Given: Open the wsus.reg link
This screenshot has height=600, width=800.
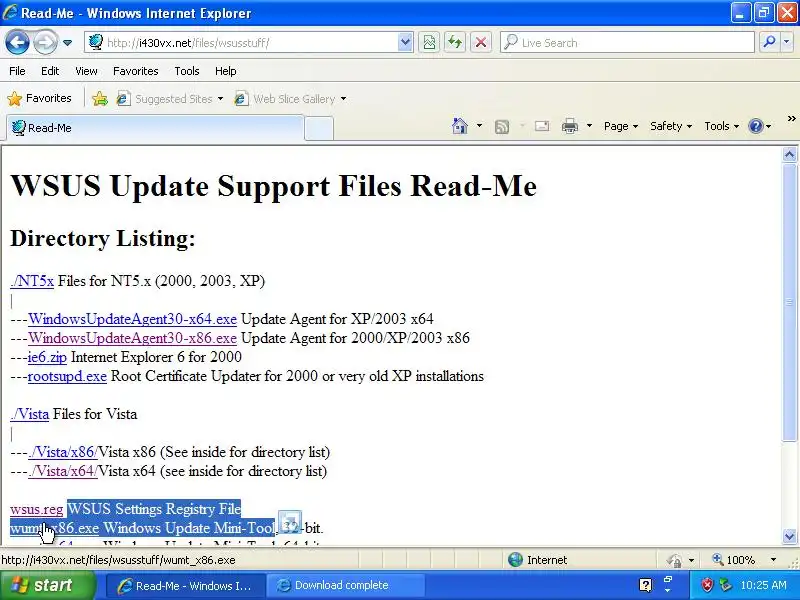Looking at the screenshot, I should click(37, 509).
